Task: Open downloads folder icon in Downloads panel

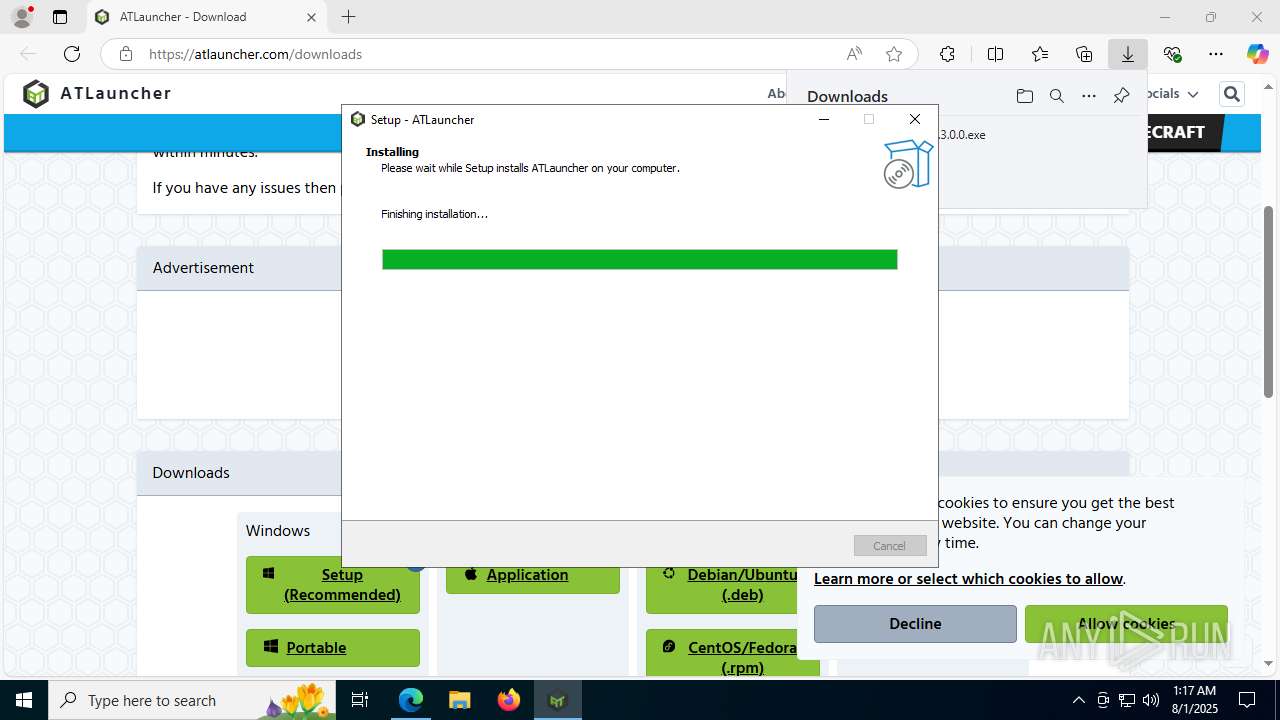Action: click(x=1025, y=96)
